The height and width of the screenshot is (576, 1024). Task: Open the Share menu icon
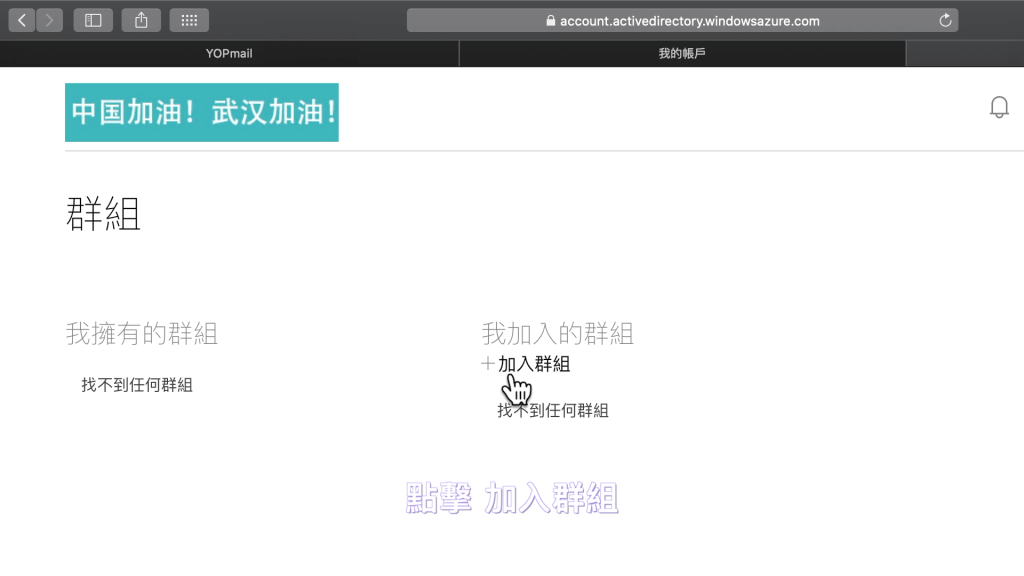141,20
